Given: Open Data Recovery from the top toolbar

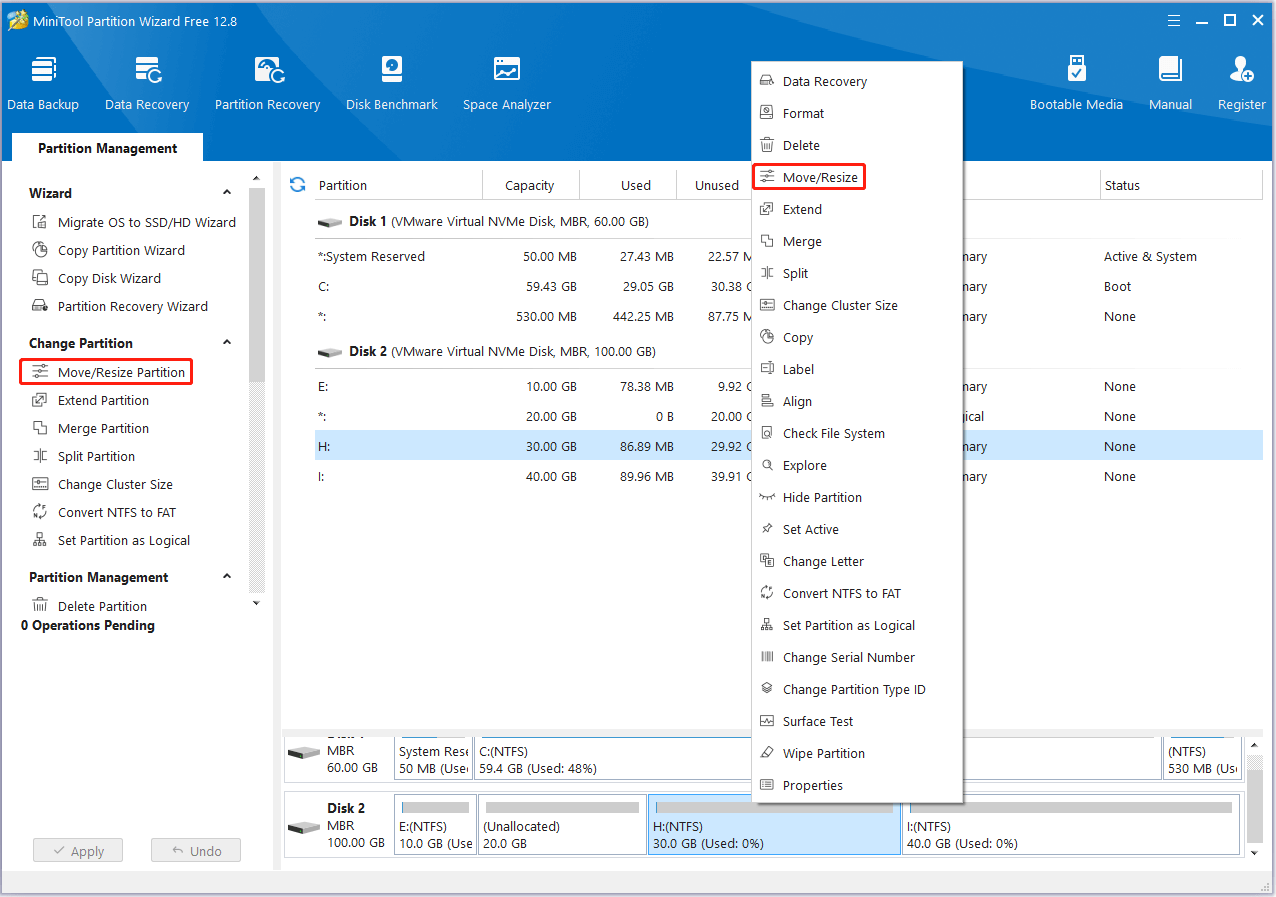Looking at the screenshot, I should 147,83.
